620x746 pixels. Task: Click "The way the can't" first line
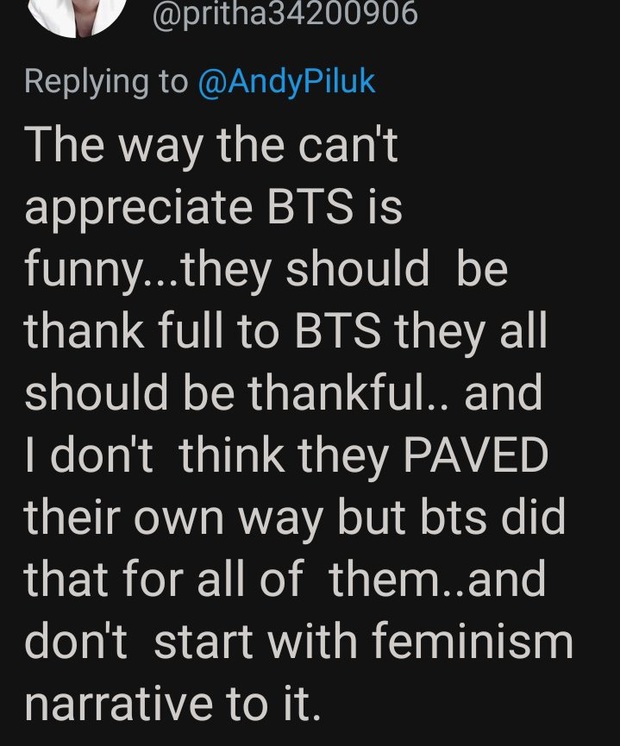click(x=211, y=146)
